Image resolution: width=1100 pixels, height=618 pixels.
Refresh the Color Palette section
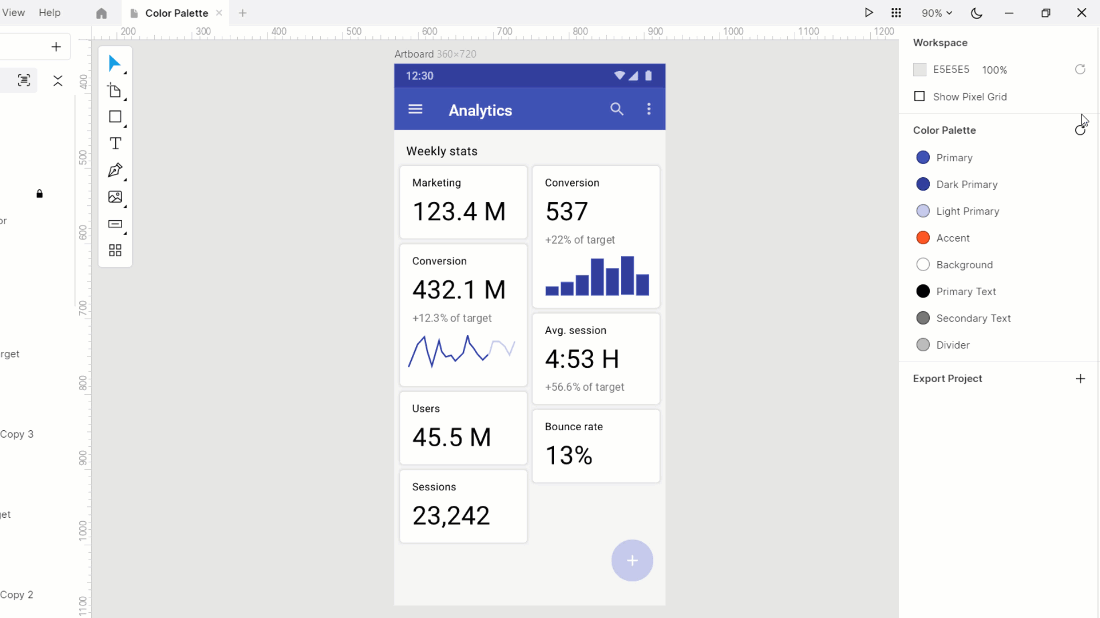(1080, 130)
